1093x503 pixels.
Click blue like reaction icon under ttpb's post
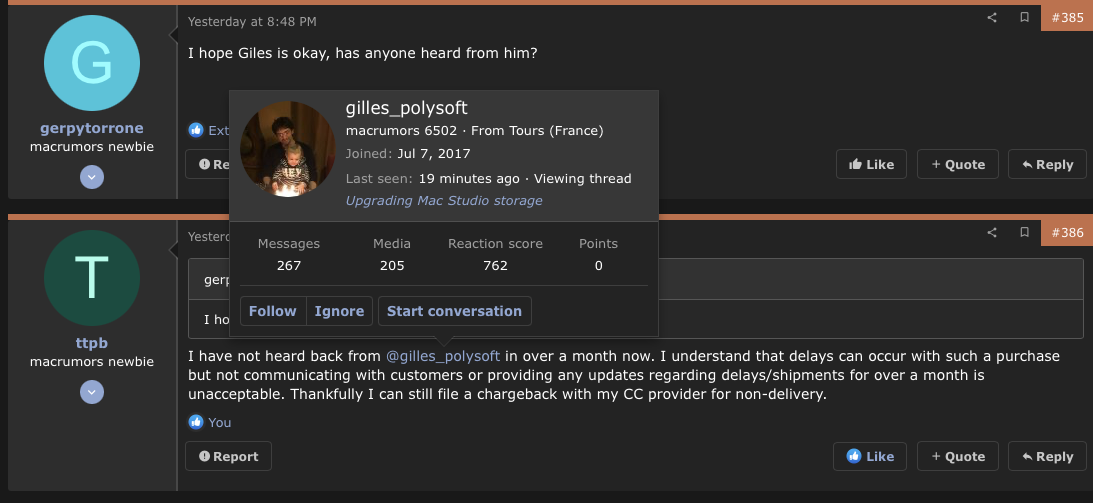[x=196, y=422]
